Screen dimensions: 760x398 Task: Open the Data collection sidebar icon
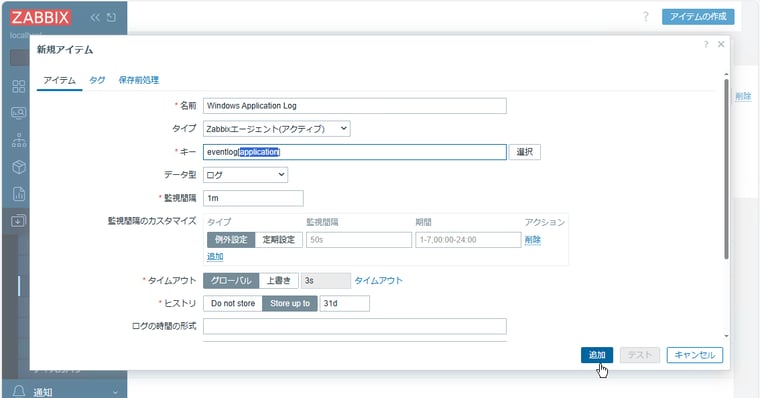[x=18, y=221]
